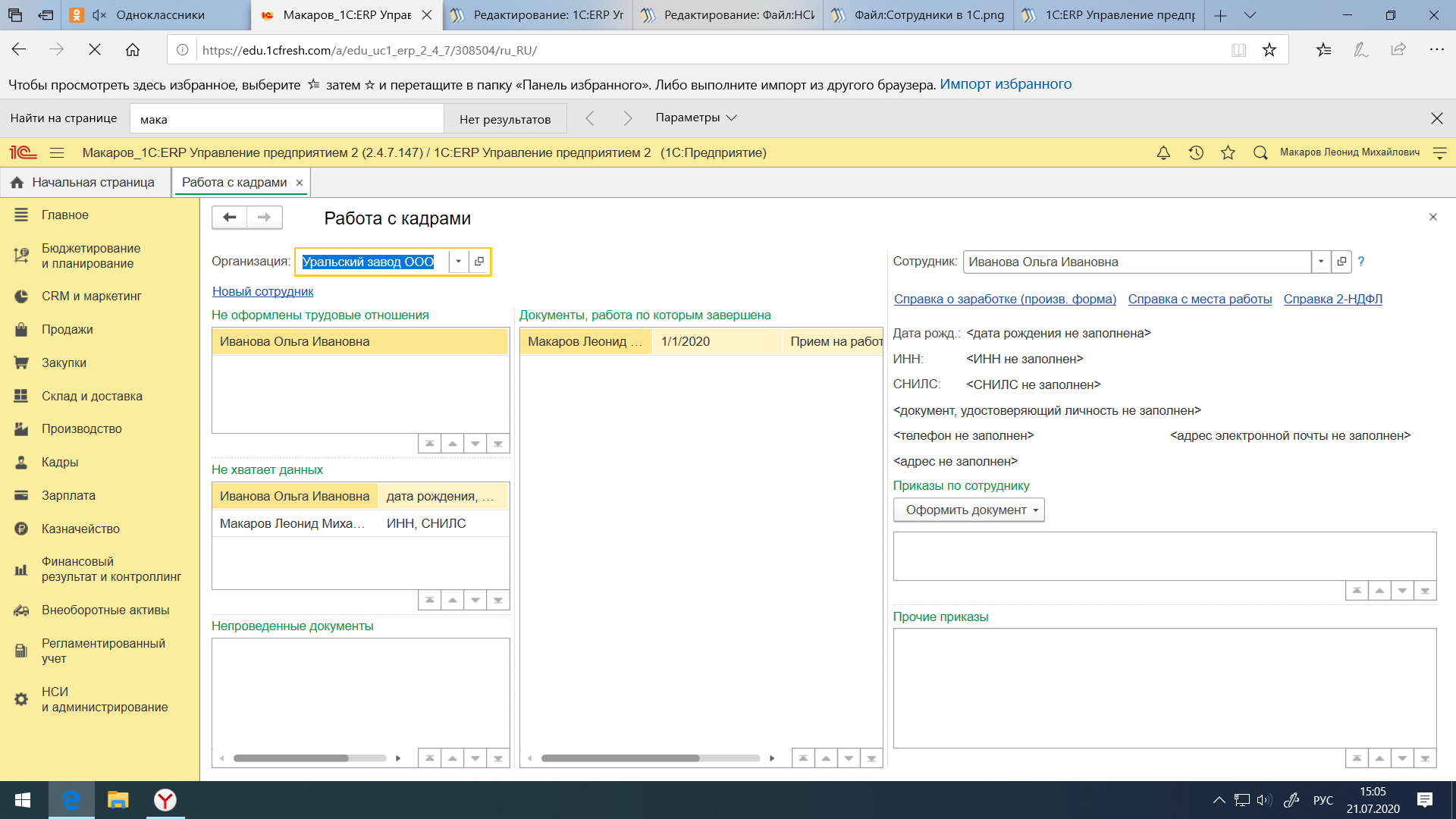Screen dimensions: 1456x819
Task: Stop page loading in browser
Action: (95, 50)
